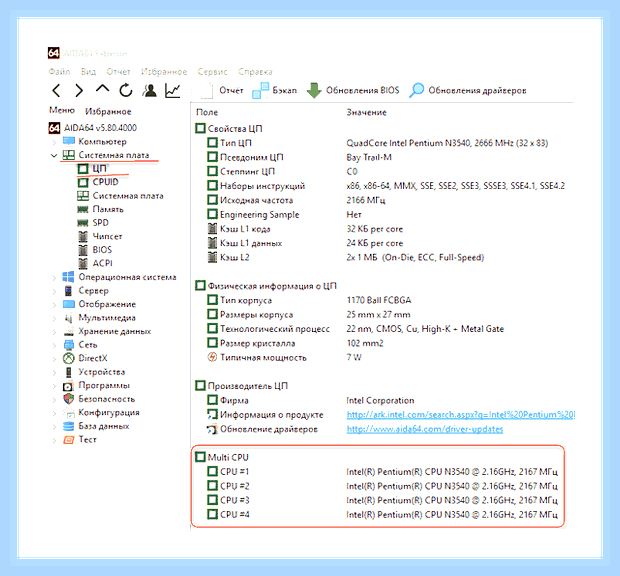Screen dimensions: 620x576
Task: Expand the Хранение данных tree node
Action: 54,332
